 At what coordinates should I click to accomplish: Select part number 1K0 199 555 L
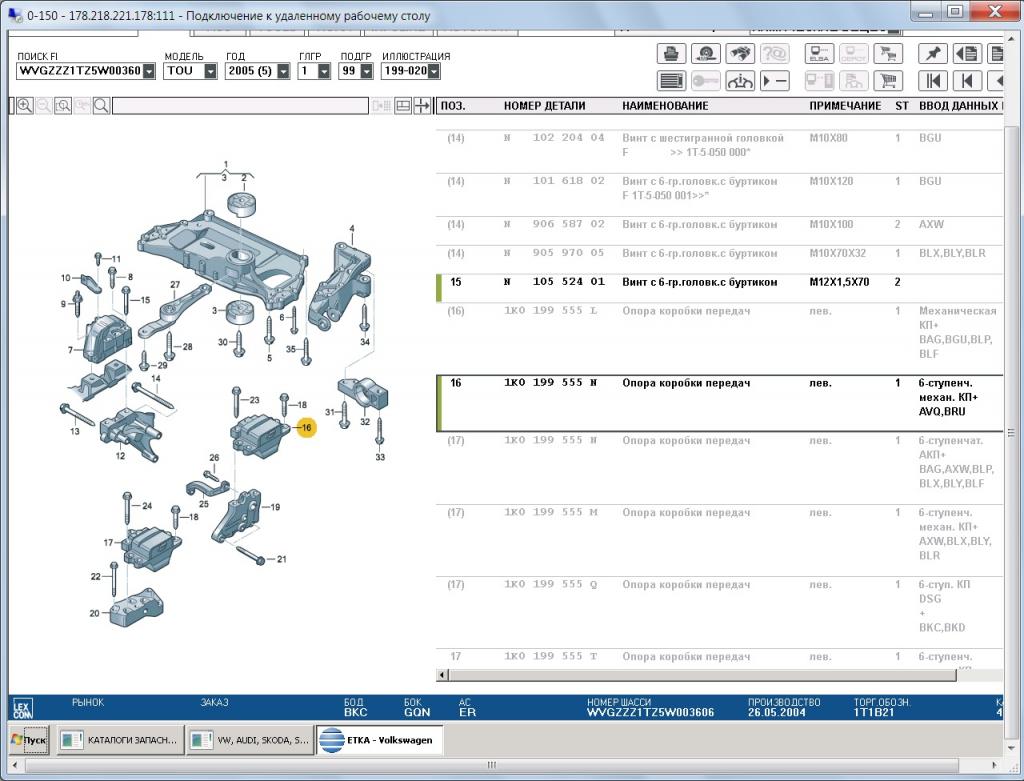pyautogui.click(x=551, y=311)
